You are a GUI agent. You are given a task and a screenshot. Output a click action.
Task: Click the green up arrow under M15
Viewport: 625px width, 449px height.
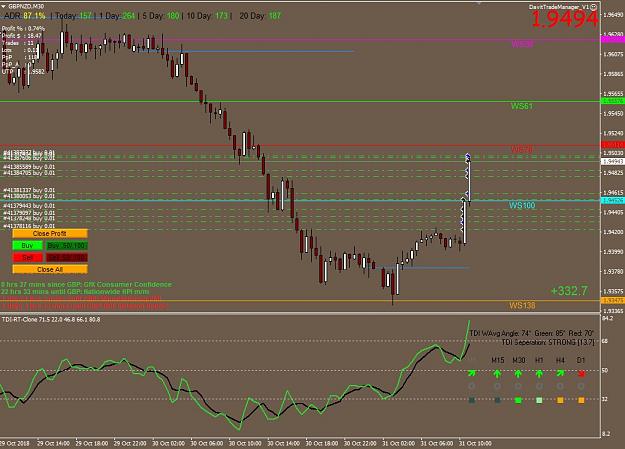point(497,374)
